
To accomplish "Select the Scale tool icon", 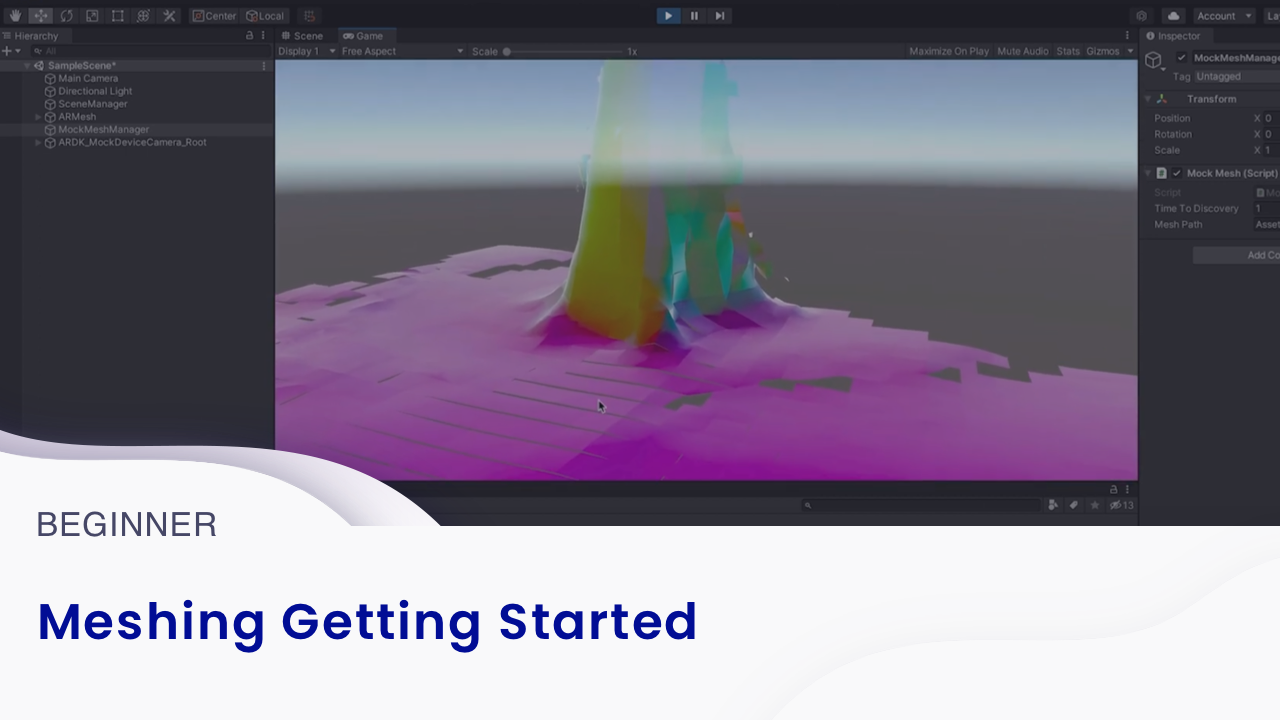I will tap(92, 16).
